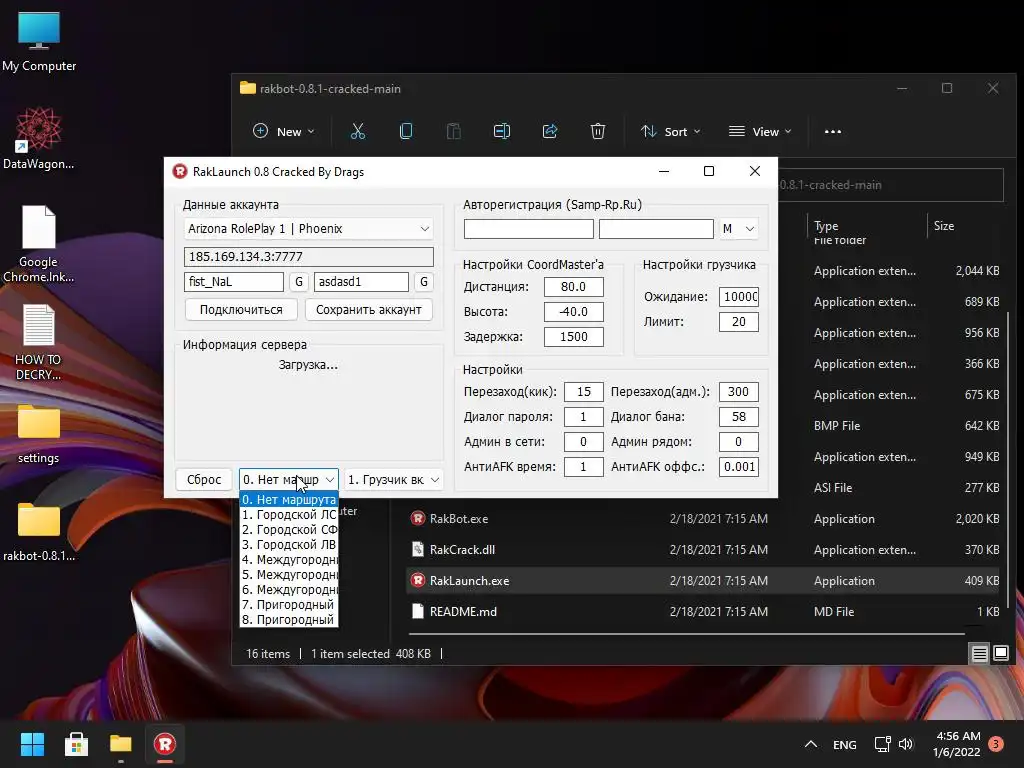Image resolution: width=1024 pixels, height=768 pixels.
Task: Click the password field asdasd1
Action: (361, 281)
